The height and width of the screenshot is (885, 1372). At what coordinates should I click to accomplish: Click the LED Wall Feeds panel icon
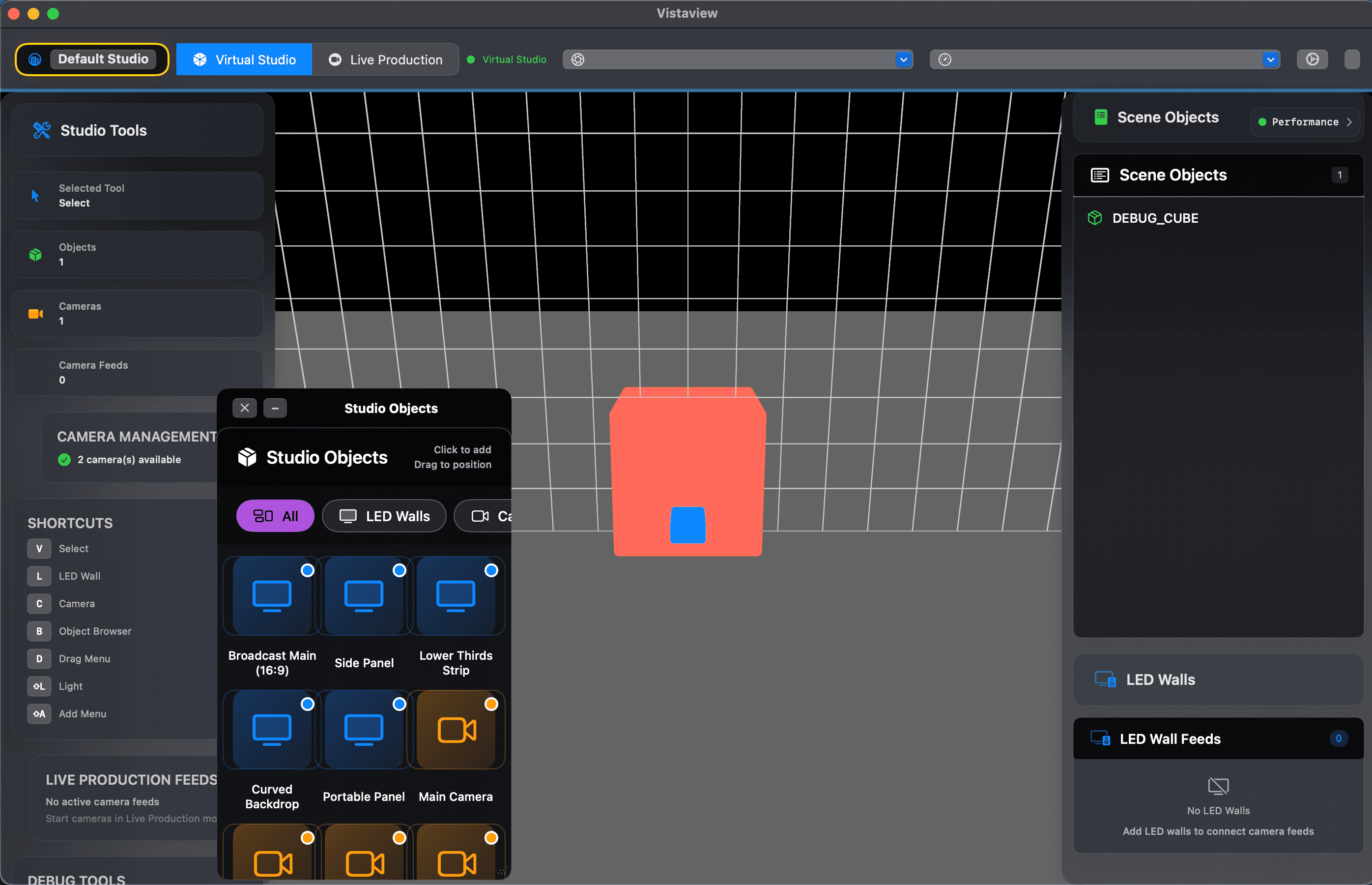coord(1100,738)
